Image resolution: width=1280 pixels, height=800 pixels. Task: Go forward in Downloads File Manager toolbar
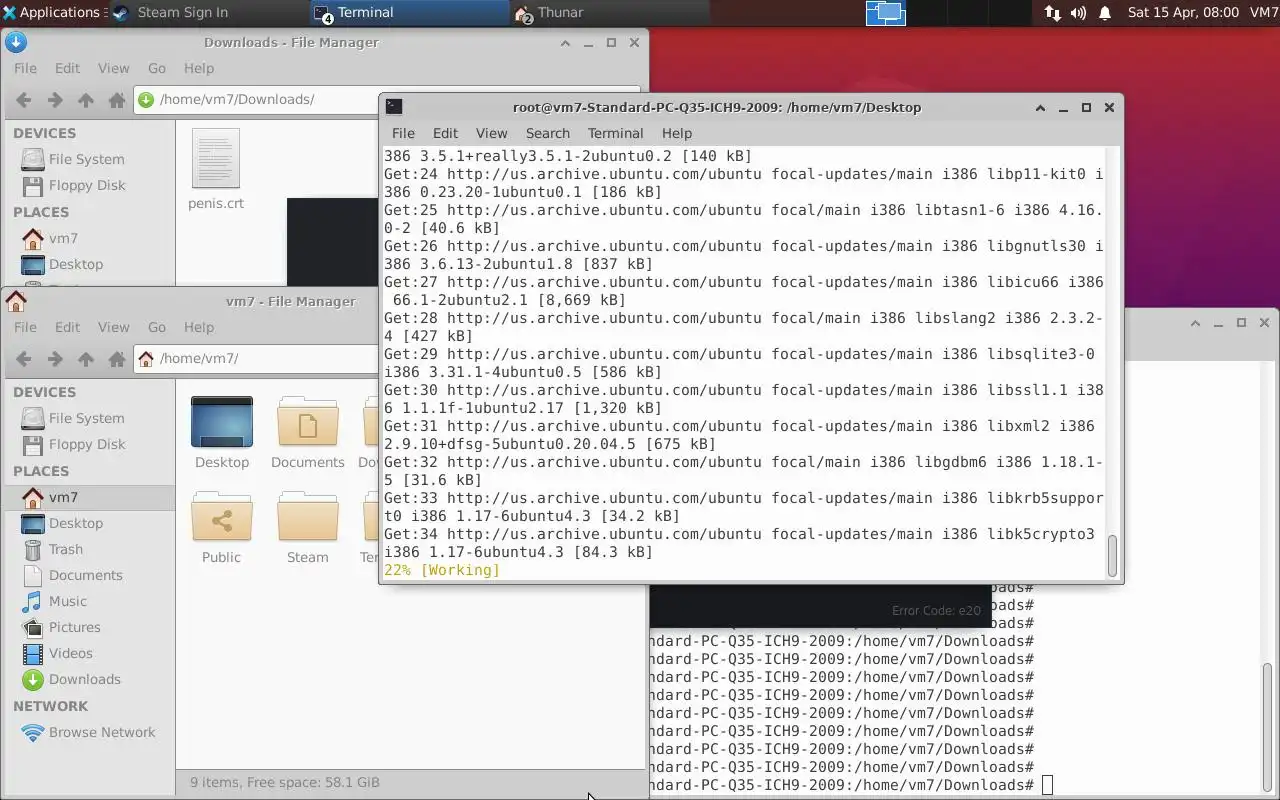[55, 100]
